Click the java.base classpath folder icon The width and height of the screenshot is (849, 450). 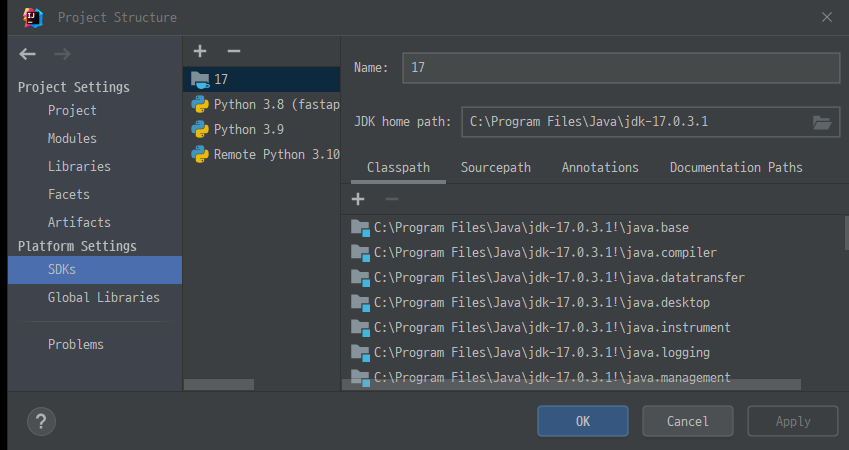pyautogui.click(x=360, y=228)
